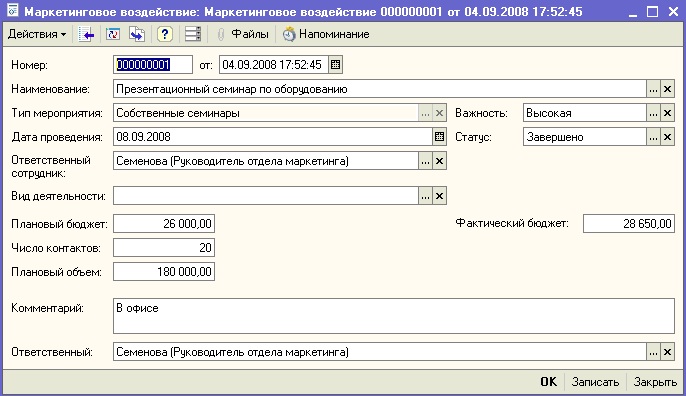This screenshot has width=686, height=396.
Task: Open the Действия menu
Action: (37, 34)
